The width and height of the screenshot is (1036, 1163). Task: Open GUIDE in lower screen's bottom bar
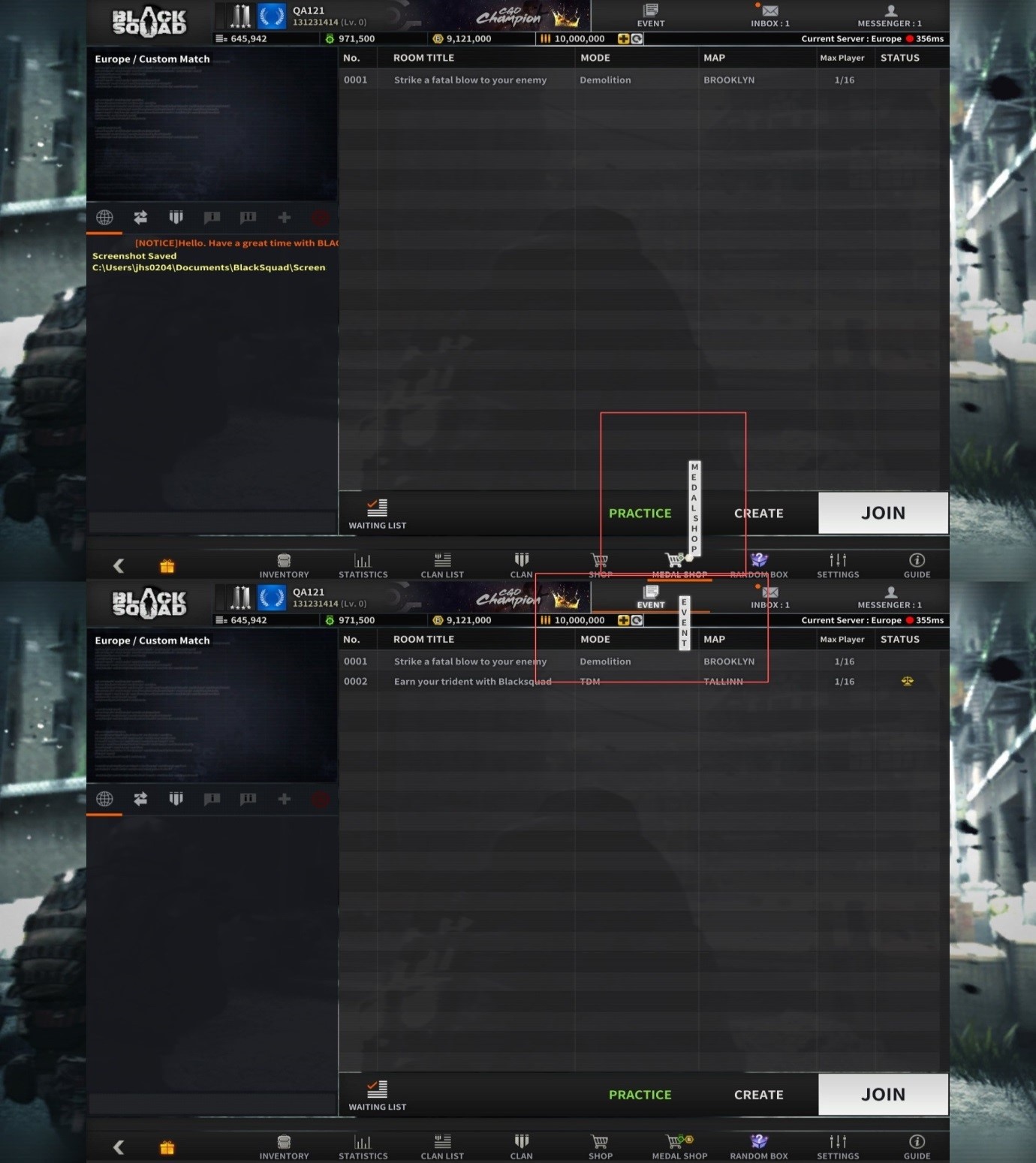click(917, 1147)
